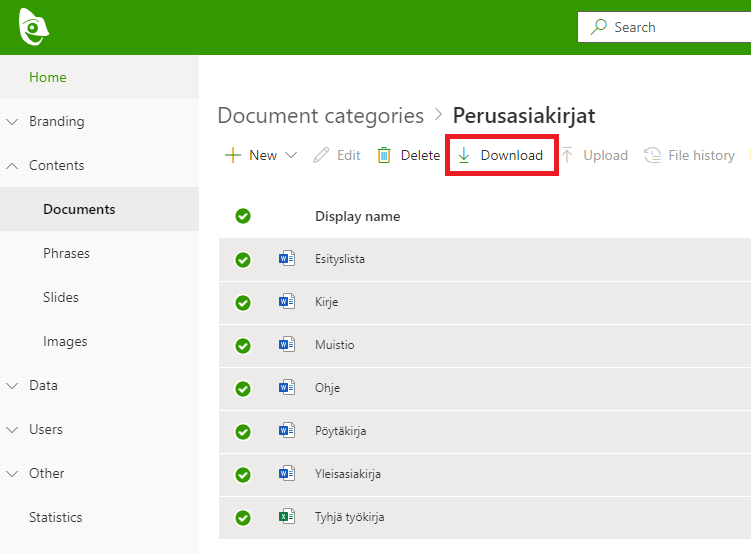Image resolution: width=751 pixels, height=554 pixels.
Task: Click the Word icon beside Esityslista
Action: (287, 259)
